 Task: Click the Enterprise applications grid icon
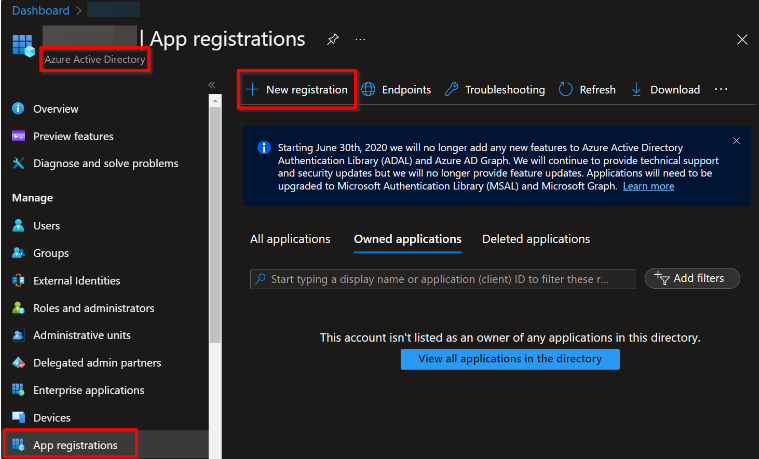(x=18, y=390)
